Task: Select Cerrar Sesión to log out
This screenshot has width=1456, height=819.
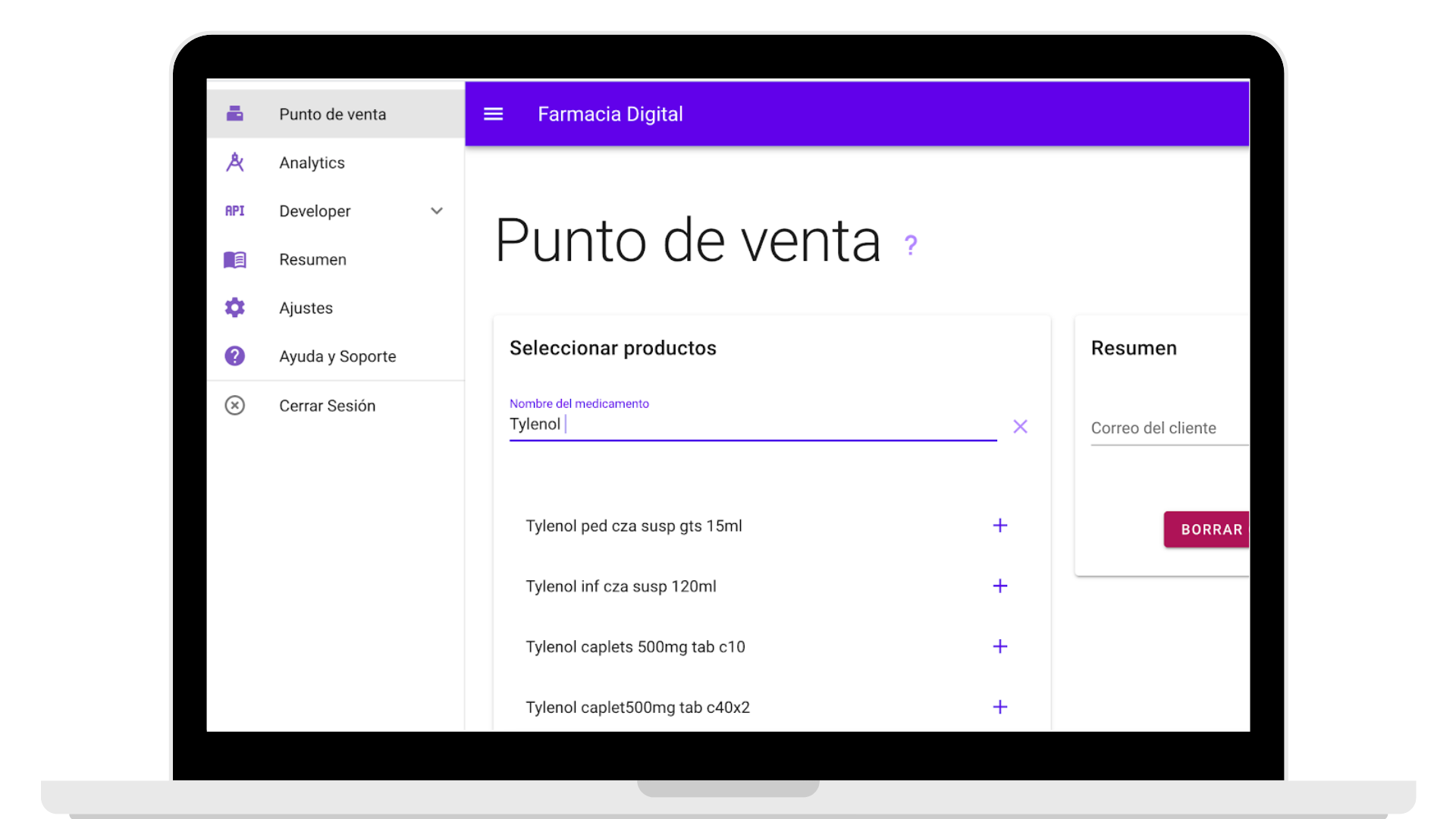Action: point(336,406)
